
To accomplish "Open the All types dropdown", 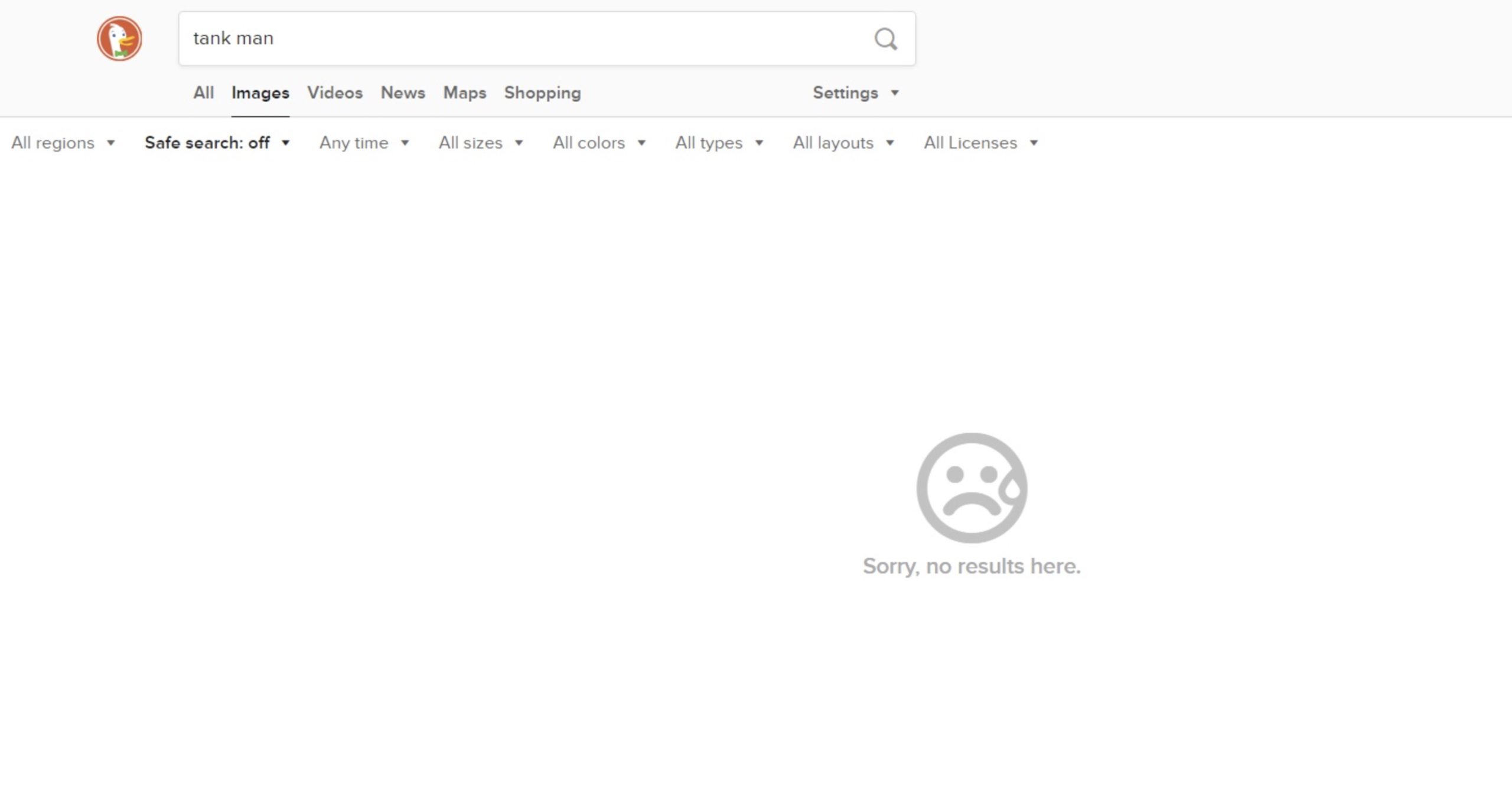I will pyautogui.click(x=719, y=143).
